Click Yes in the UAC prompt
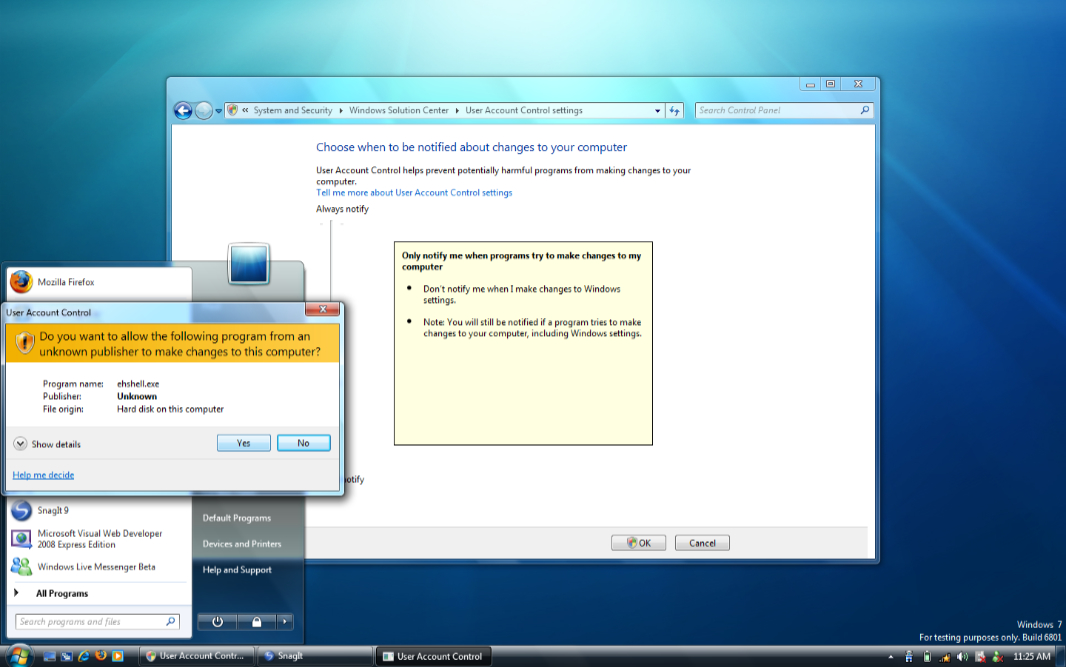This screenshot has height=667, width=1066. coord(243,443)
